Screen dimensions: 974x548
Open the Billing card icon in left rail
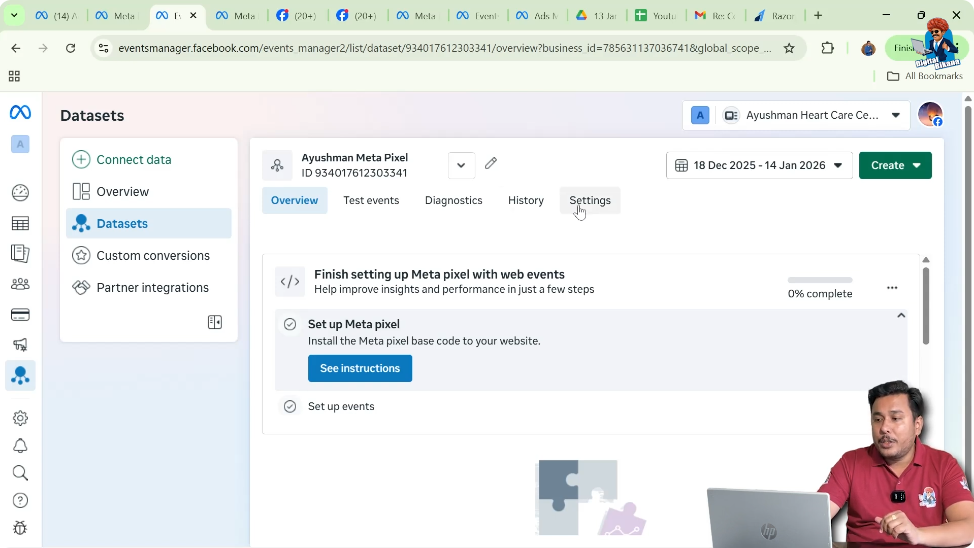point(20,315)
